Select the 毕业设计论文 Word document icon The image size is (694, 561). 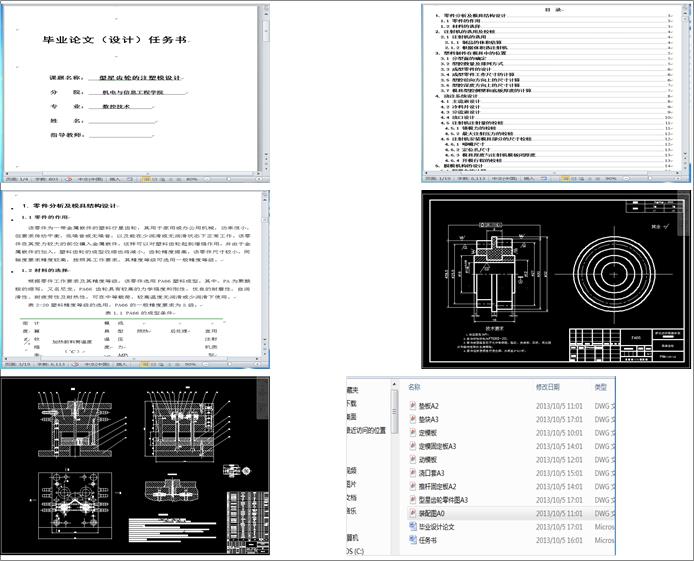click(413, 526)
